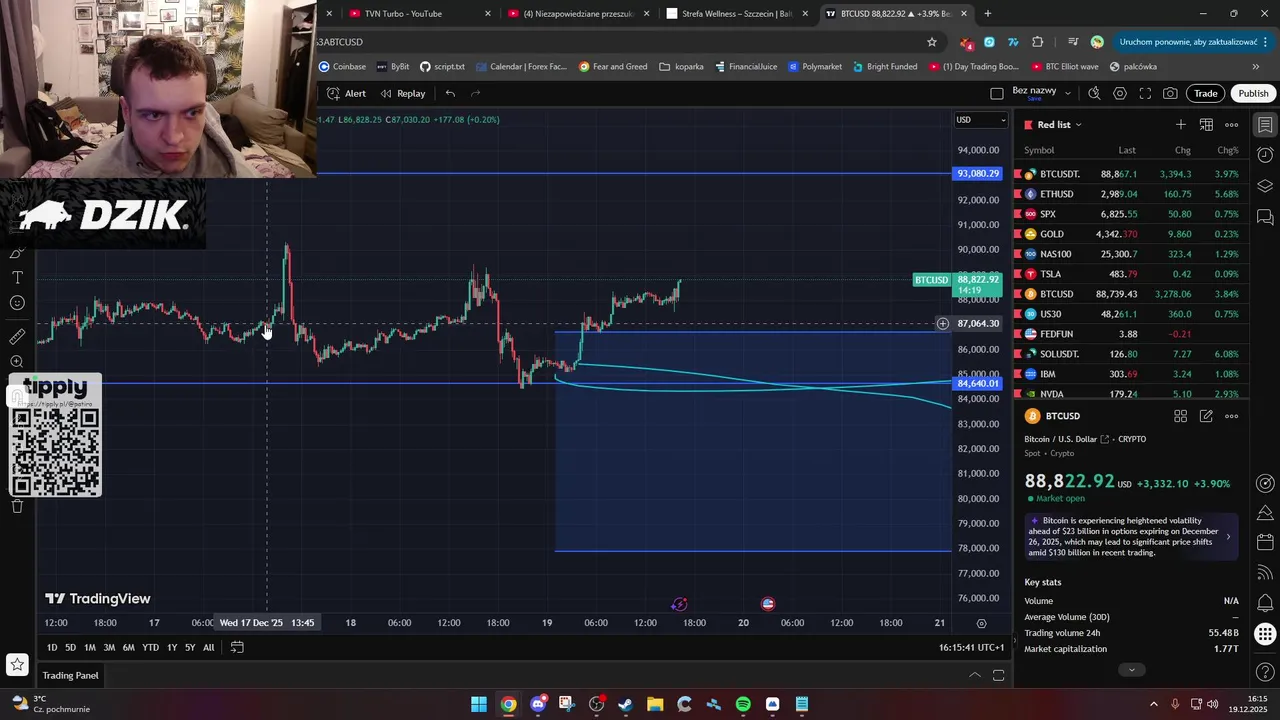Screen dimensions: 1280x720
Task: Open the Alert creation button
Action: point(346,93)
